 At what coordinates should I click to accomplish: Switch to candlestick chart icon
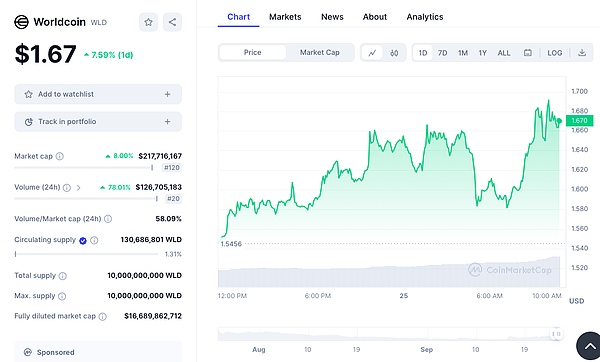click(x=394, y=53)
